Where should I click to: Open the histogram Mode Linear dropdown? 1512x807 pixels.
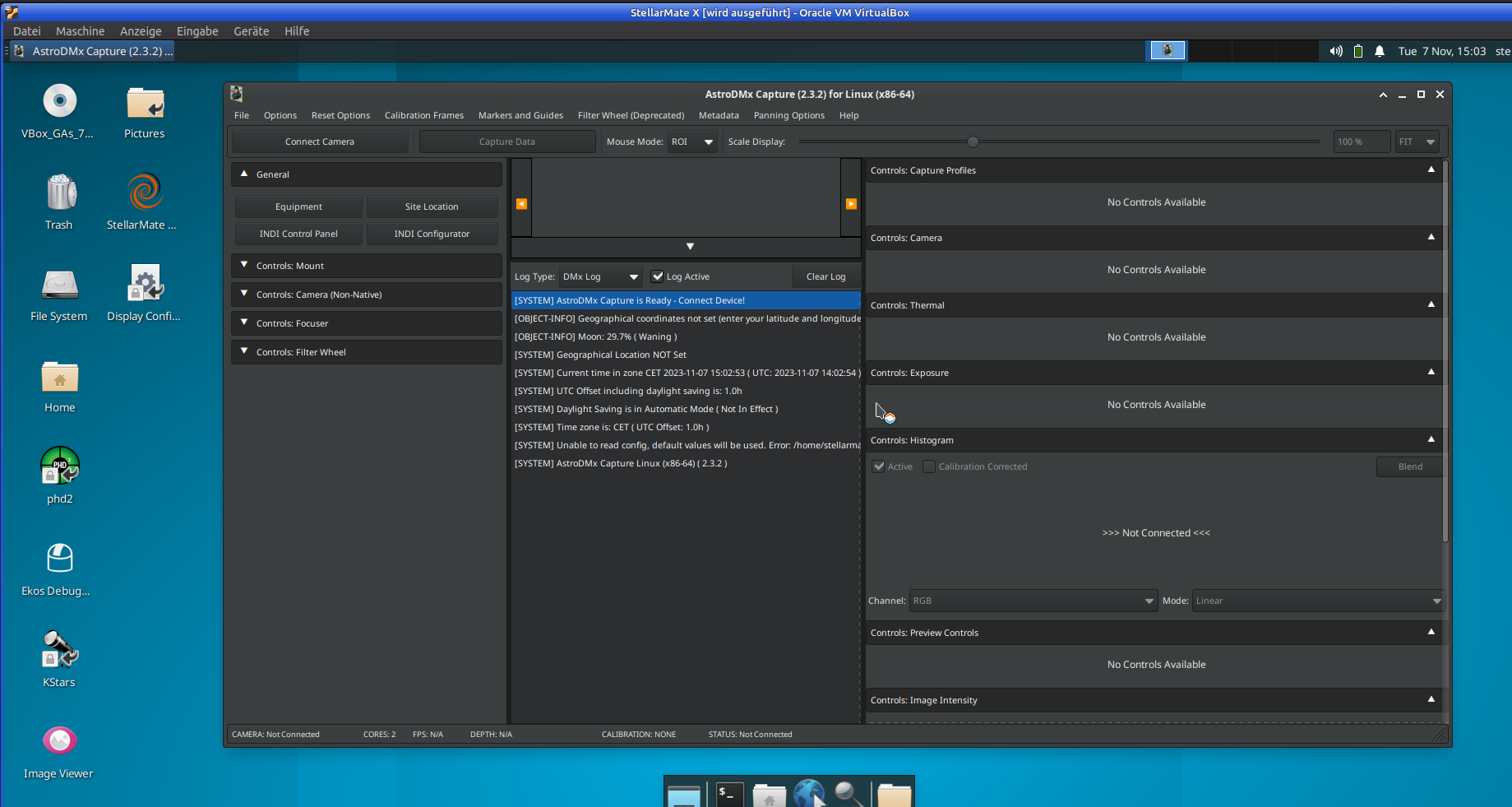[x=1317, y=601]
